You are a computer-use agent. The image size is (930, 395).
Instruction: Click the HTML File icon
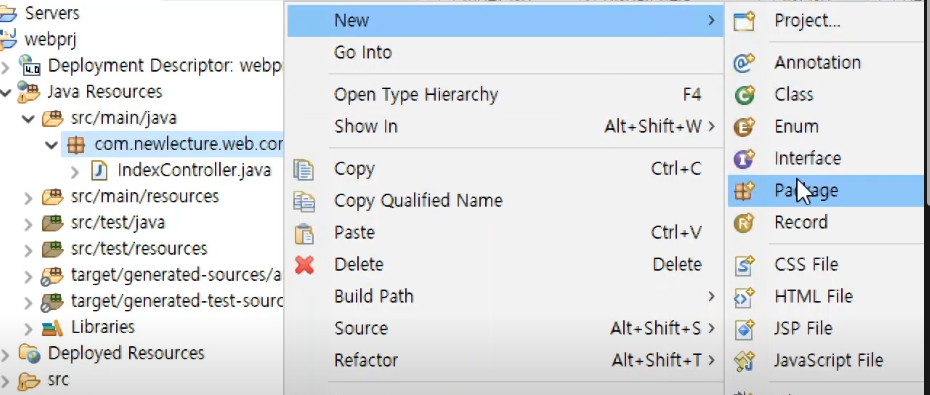pos(744,297)
